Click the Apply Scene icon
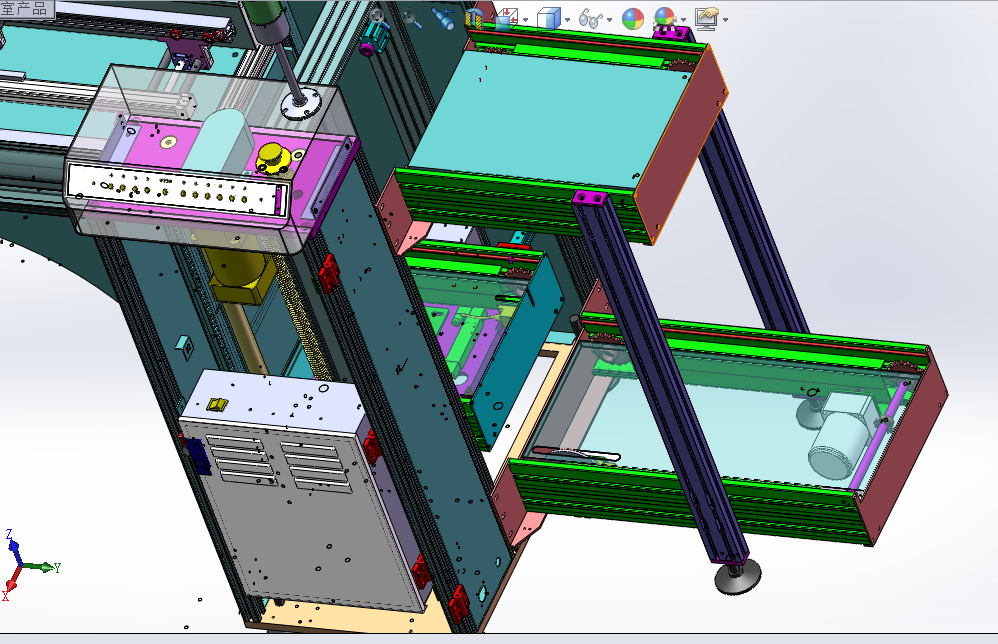 [664, 18]
